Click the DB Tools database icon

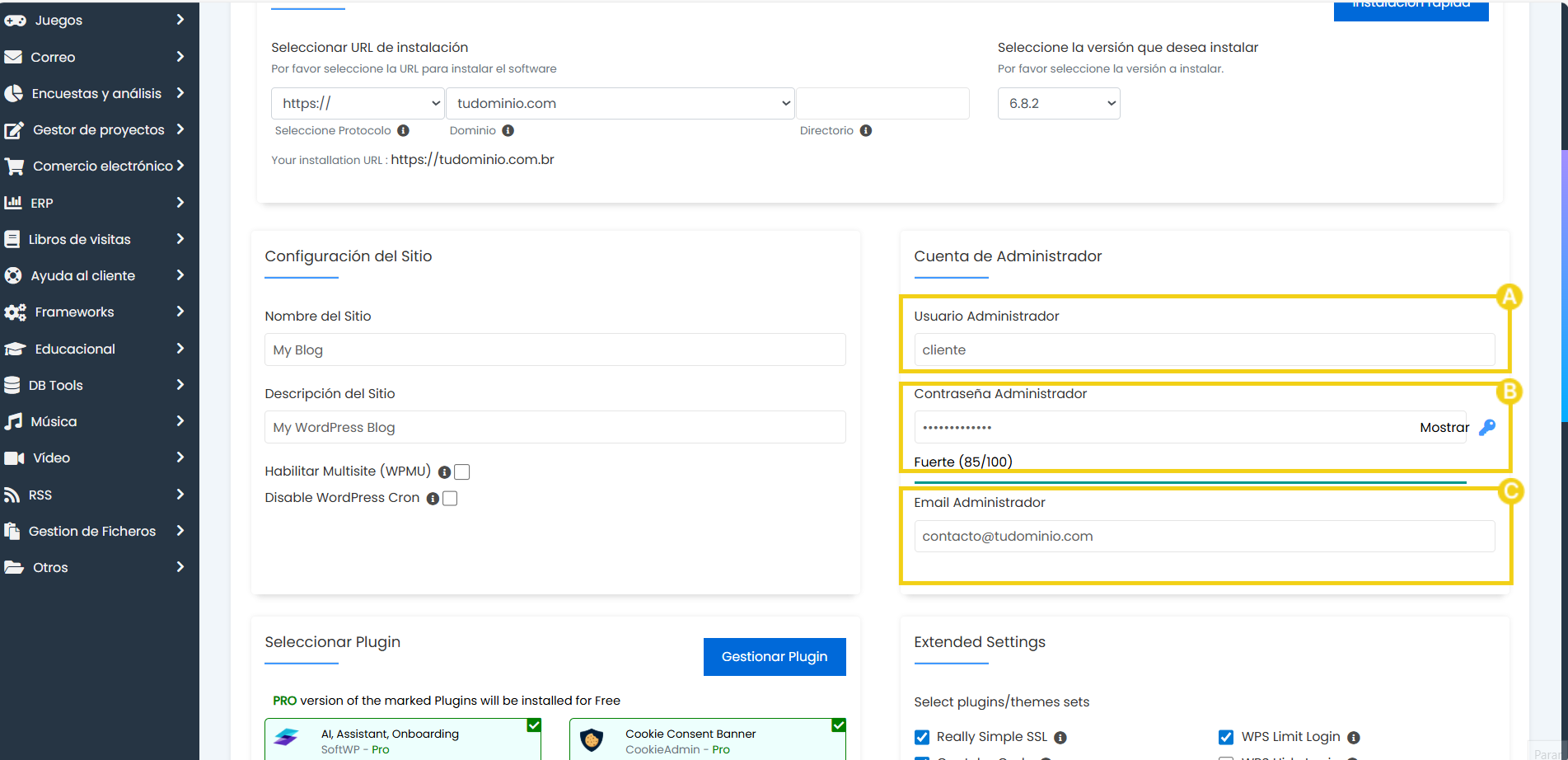pyautogui.click(x=12, y=385)
